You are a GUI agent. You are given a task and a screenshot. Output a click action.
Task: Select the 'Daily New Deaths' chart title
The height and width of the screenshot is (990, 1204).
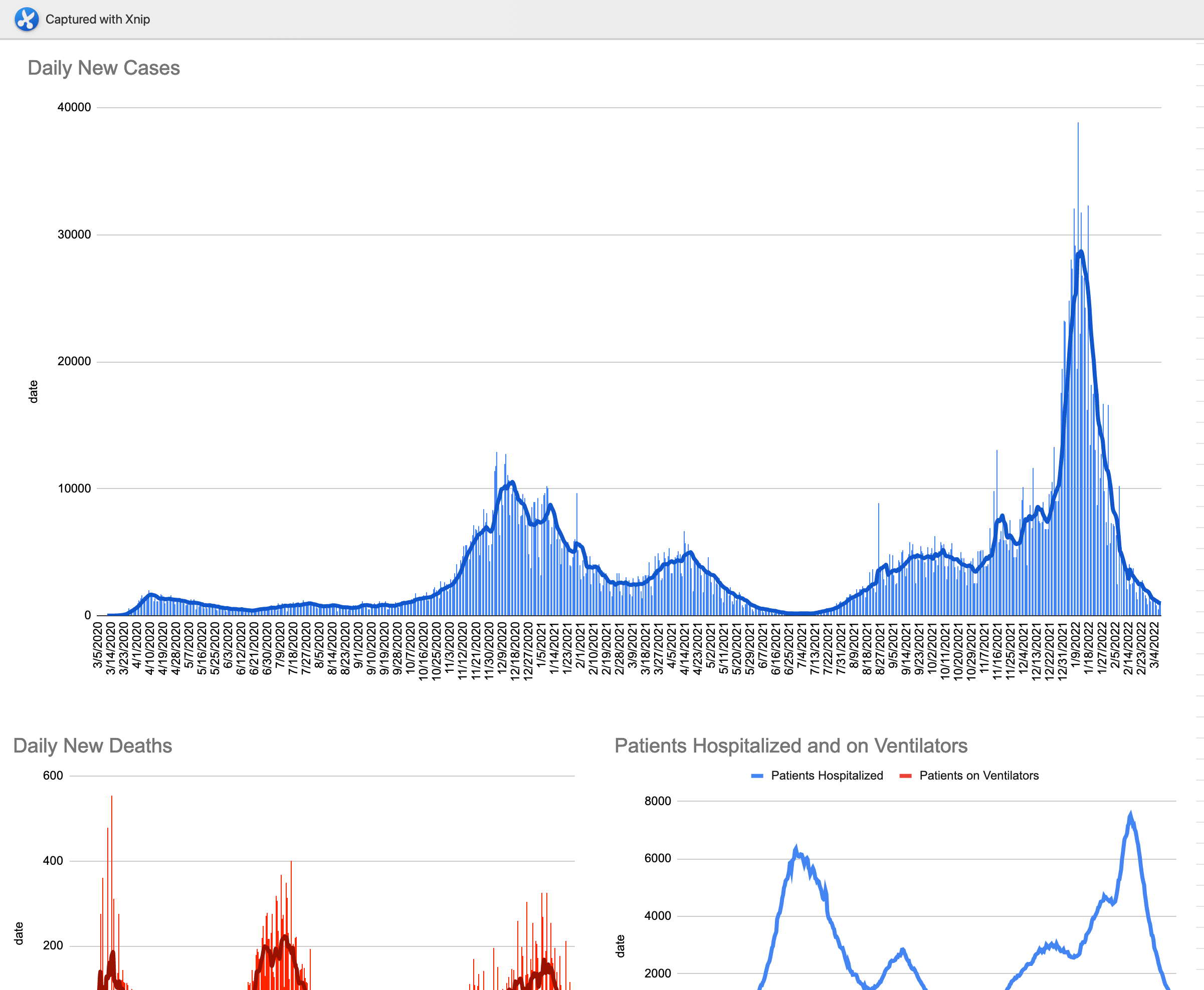[92, 746]
